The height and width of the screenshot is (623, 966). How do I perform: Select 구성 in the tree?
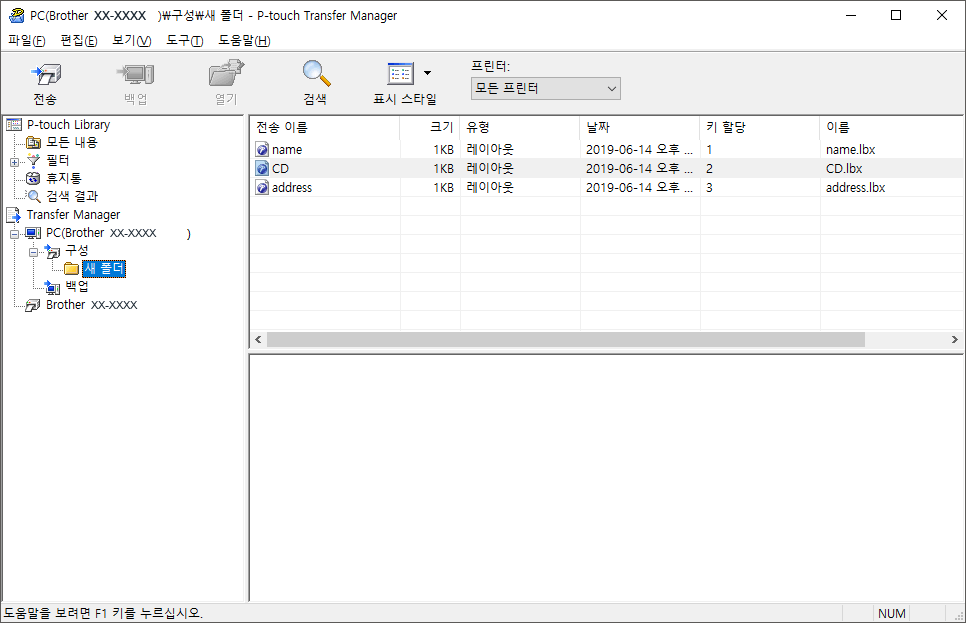click(x=77, y=250)
